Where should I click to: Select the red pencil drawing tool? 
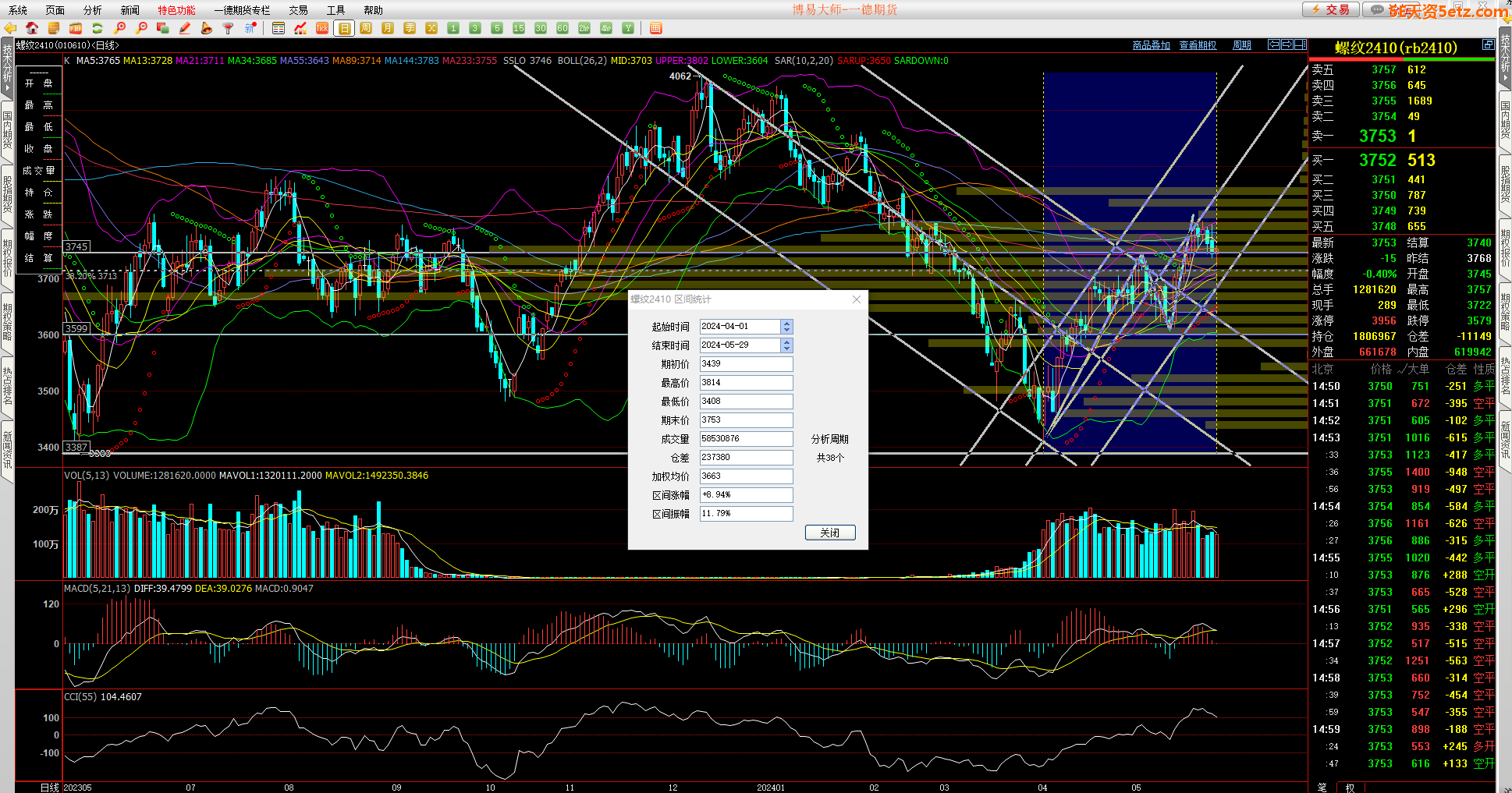(x=185, y=28)
